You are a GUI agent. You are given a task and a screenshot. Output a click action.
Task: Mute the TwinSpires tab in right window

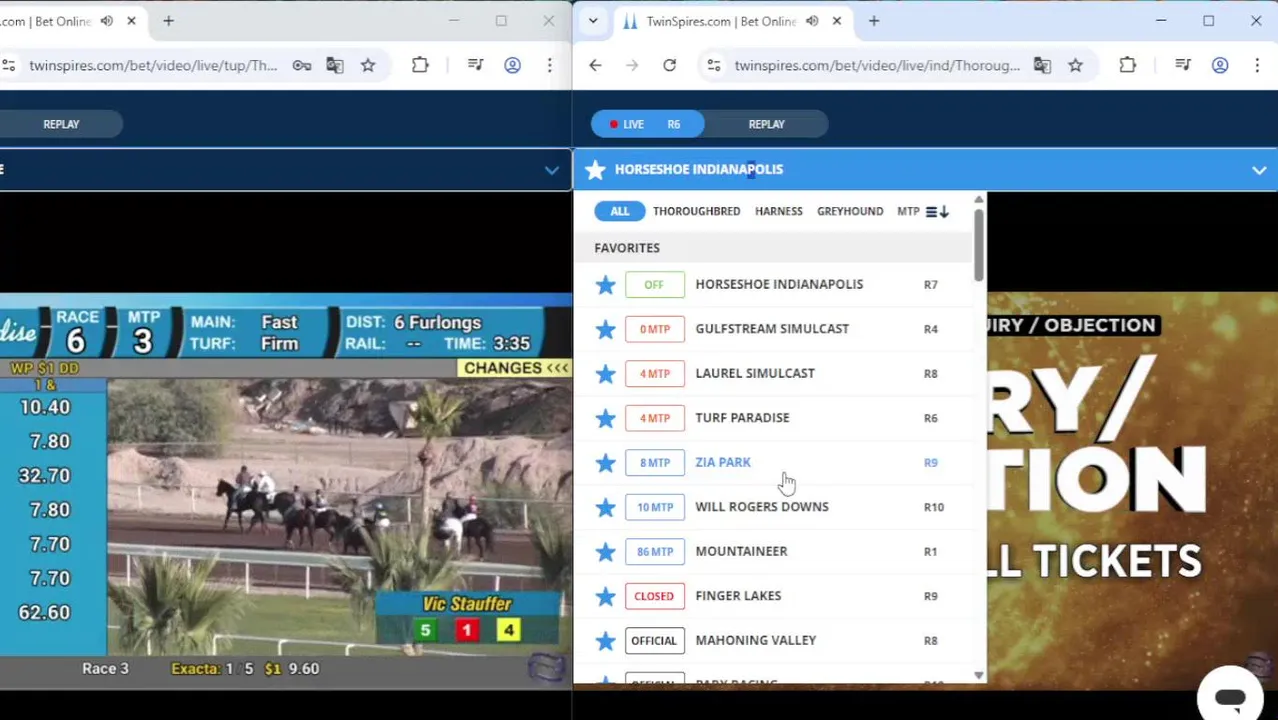[812, 21]
